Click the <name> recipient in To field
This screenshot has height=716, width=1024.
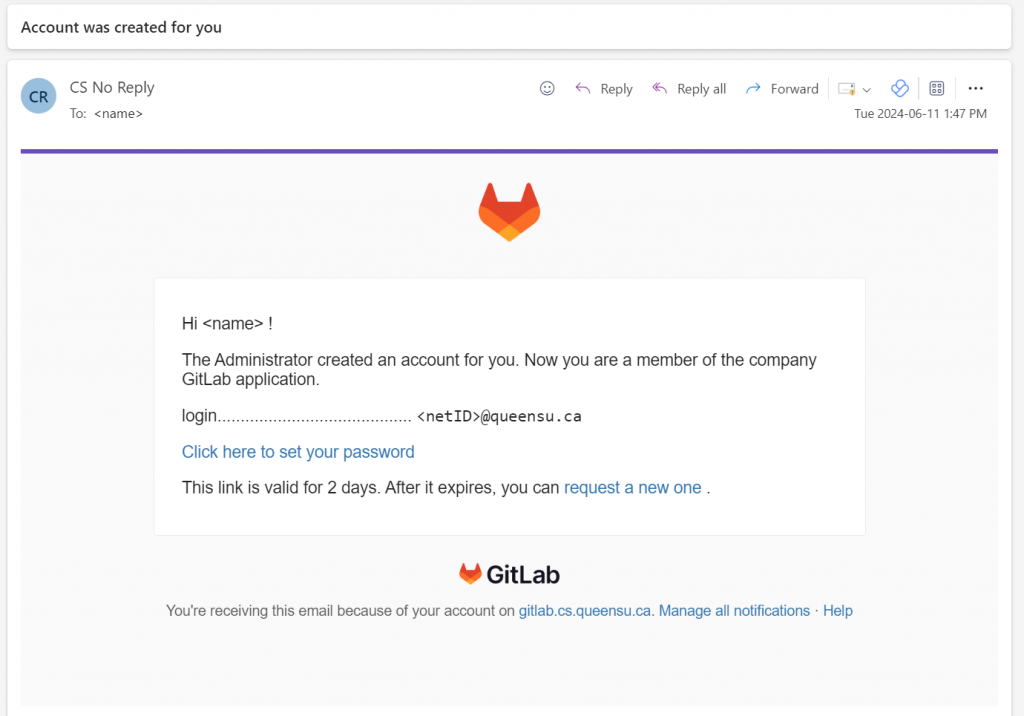click(118, 114)
